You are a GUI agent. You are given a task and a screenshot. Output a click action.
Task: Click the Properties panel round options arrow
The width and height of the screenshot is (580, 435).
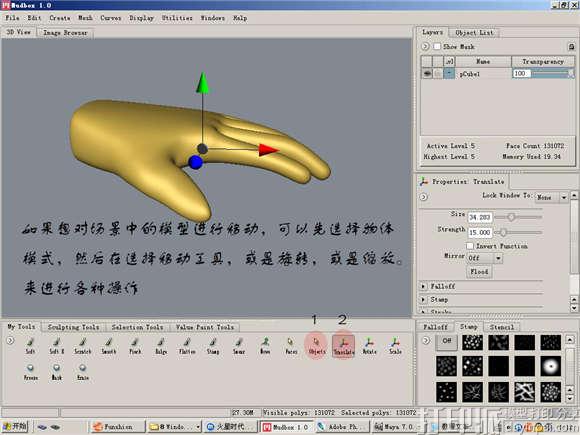pyautogui.click(x=424, y=197)
